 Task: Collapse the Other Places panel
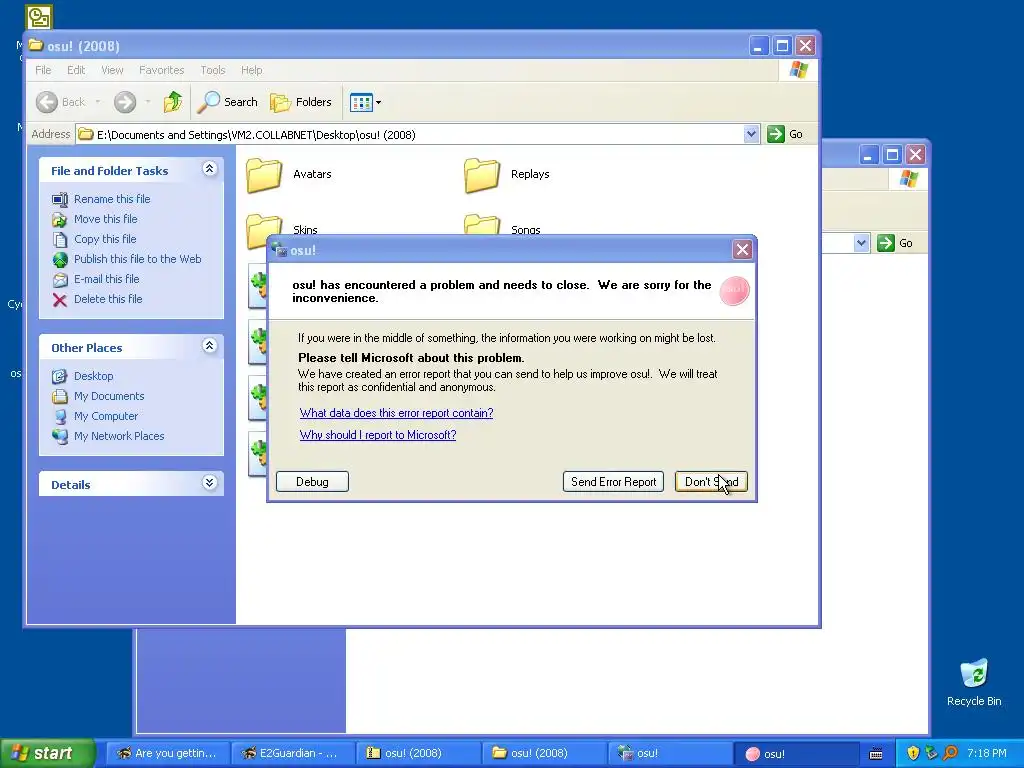[209, 346]
